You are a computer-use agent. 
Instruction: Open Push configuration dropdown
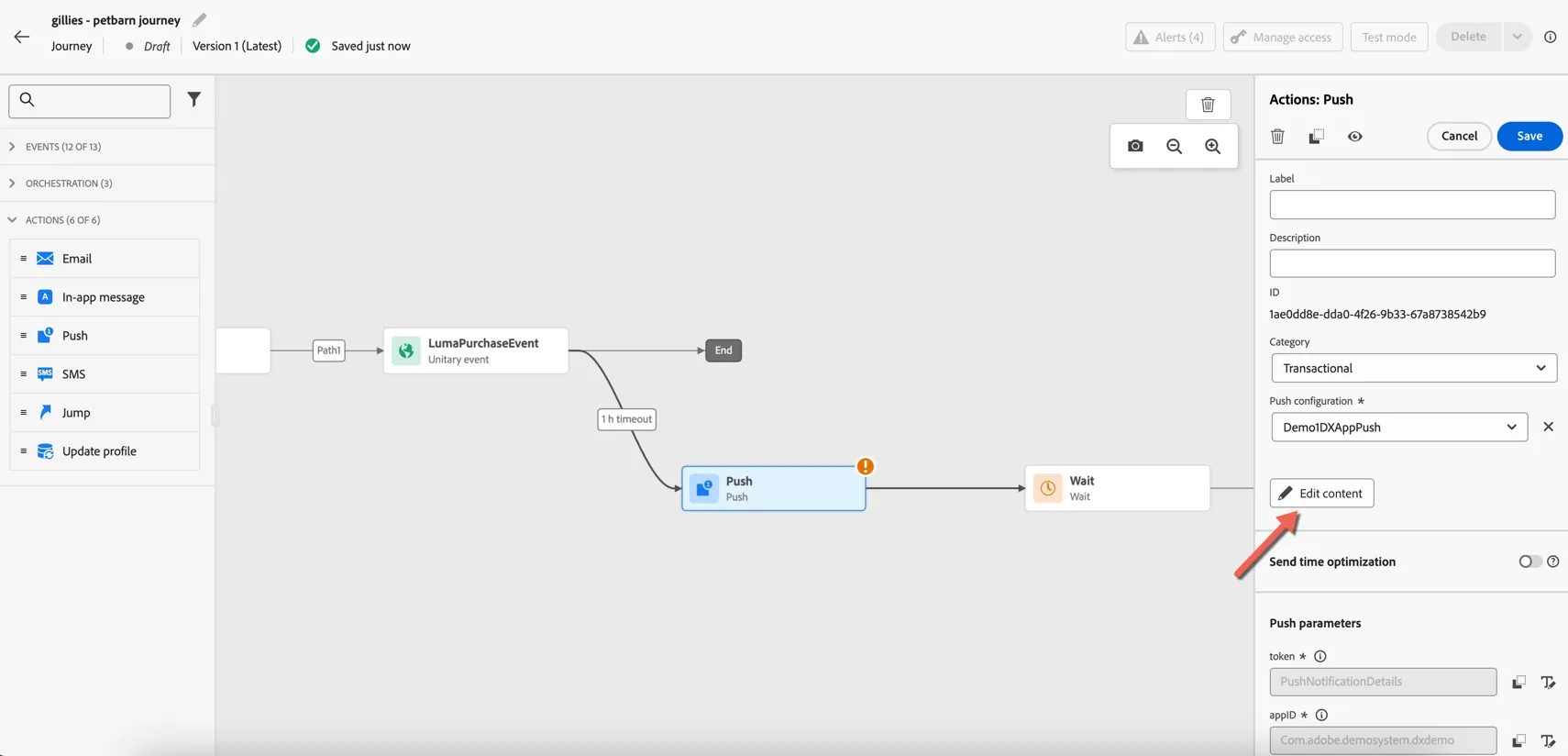1399,427
